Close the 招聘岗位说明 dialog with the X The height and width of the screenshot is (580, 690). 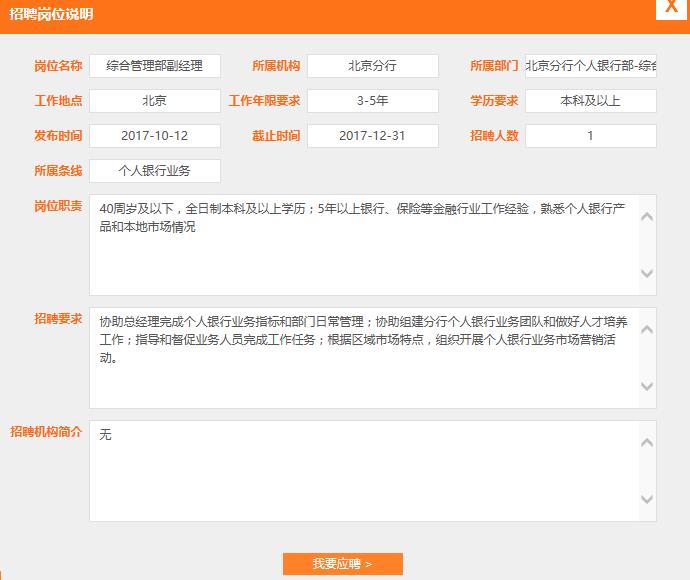coord(670,6)
